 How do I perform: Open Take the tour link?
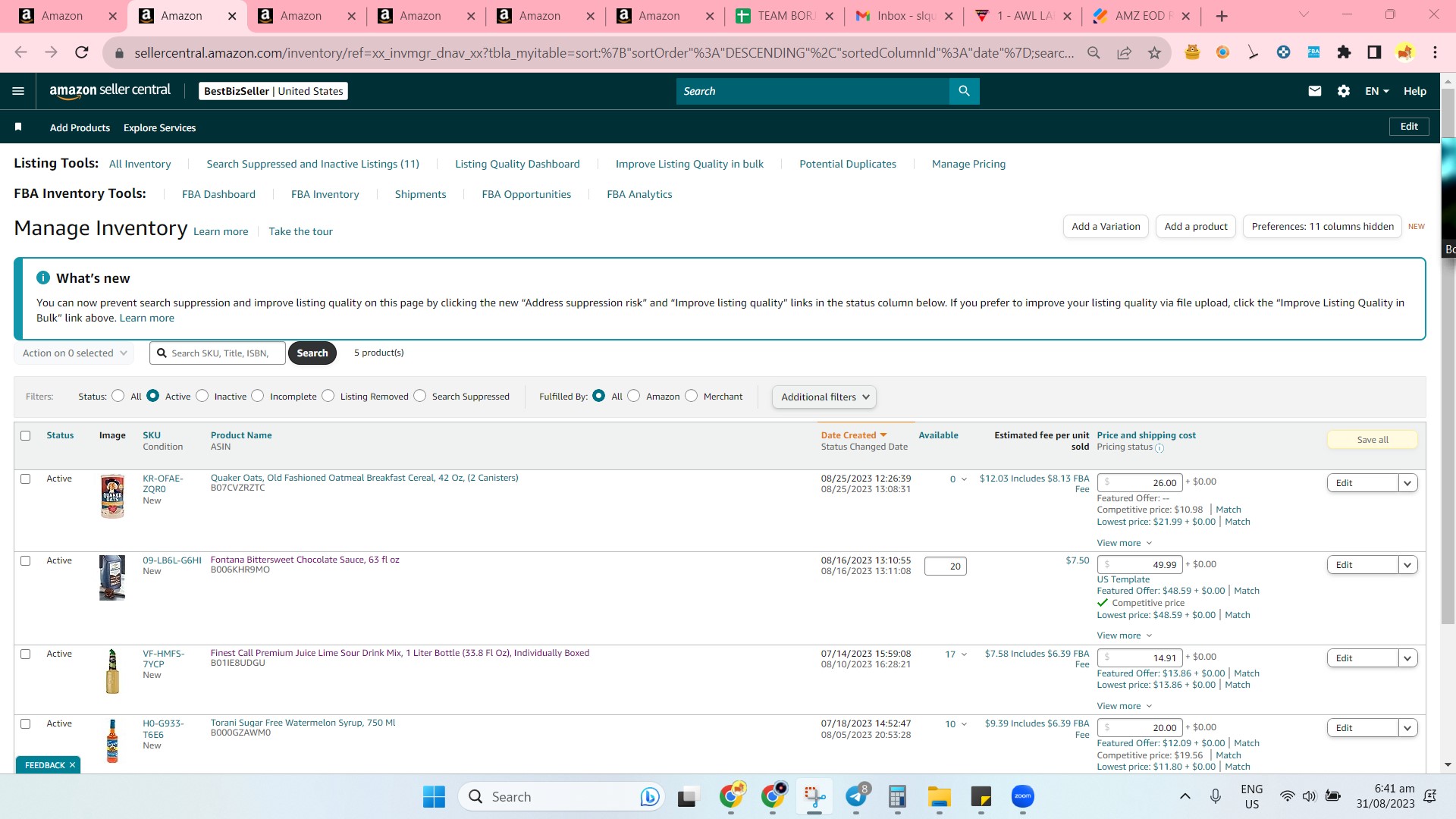point(300,231)
